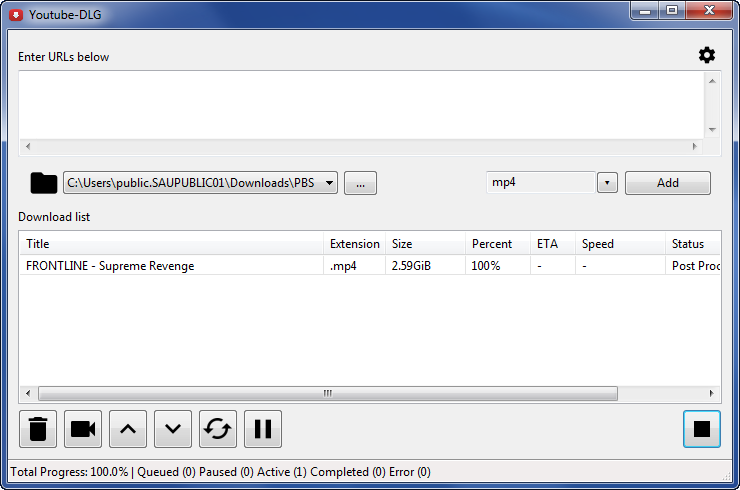Click the Speed column header

tap(620, 244)
